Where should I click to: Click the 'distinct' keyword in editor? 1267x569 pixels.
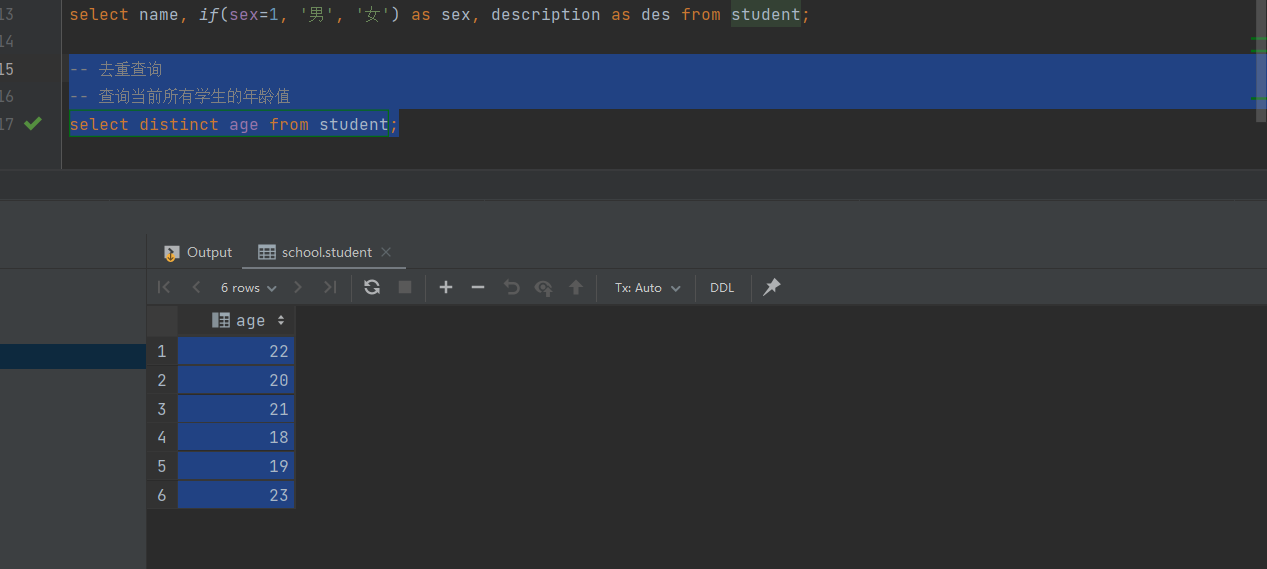tap(179, 124)
